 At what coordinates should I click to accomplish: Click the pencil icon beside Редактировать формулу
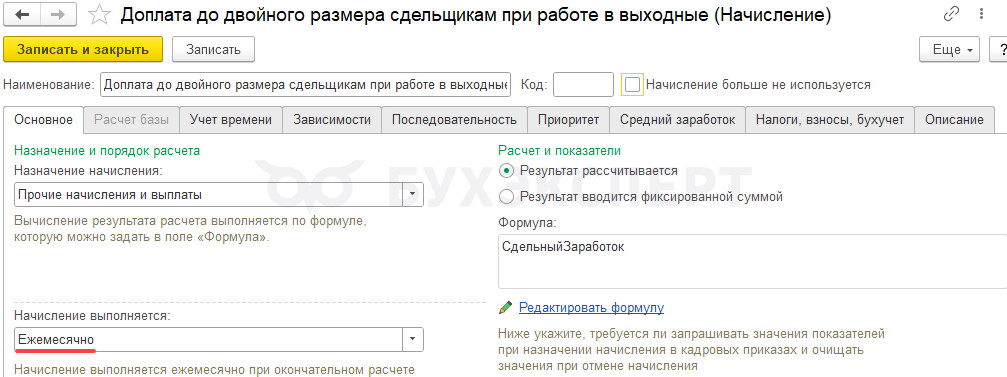[506, 308]
